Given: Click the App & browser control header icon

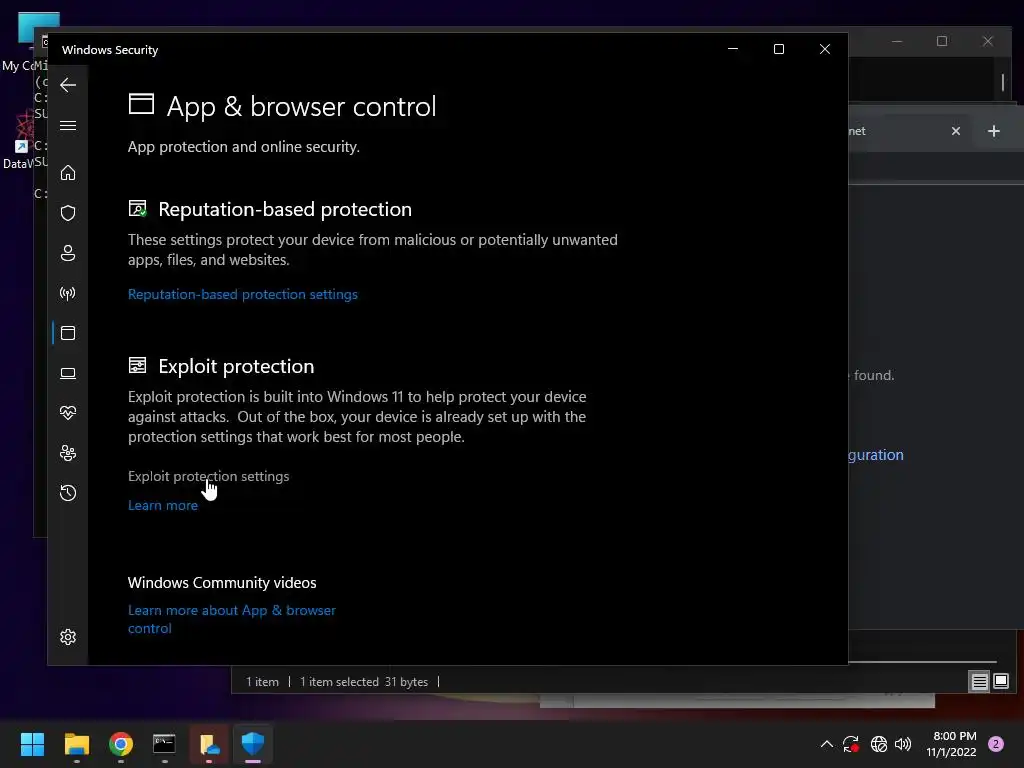Looking at the screenshot, I should point(141,104).
